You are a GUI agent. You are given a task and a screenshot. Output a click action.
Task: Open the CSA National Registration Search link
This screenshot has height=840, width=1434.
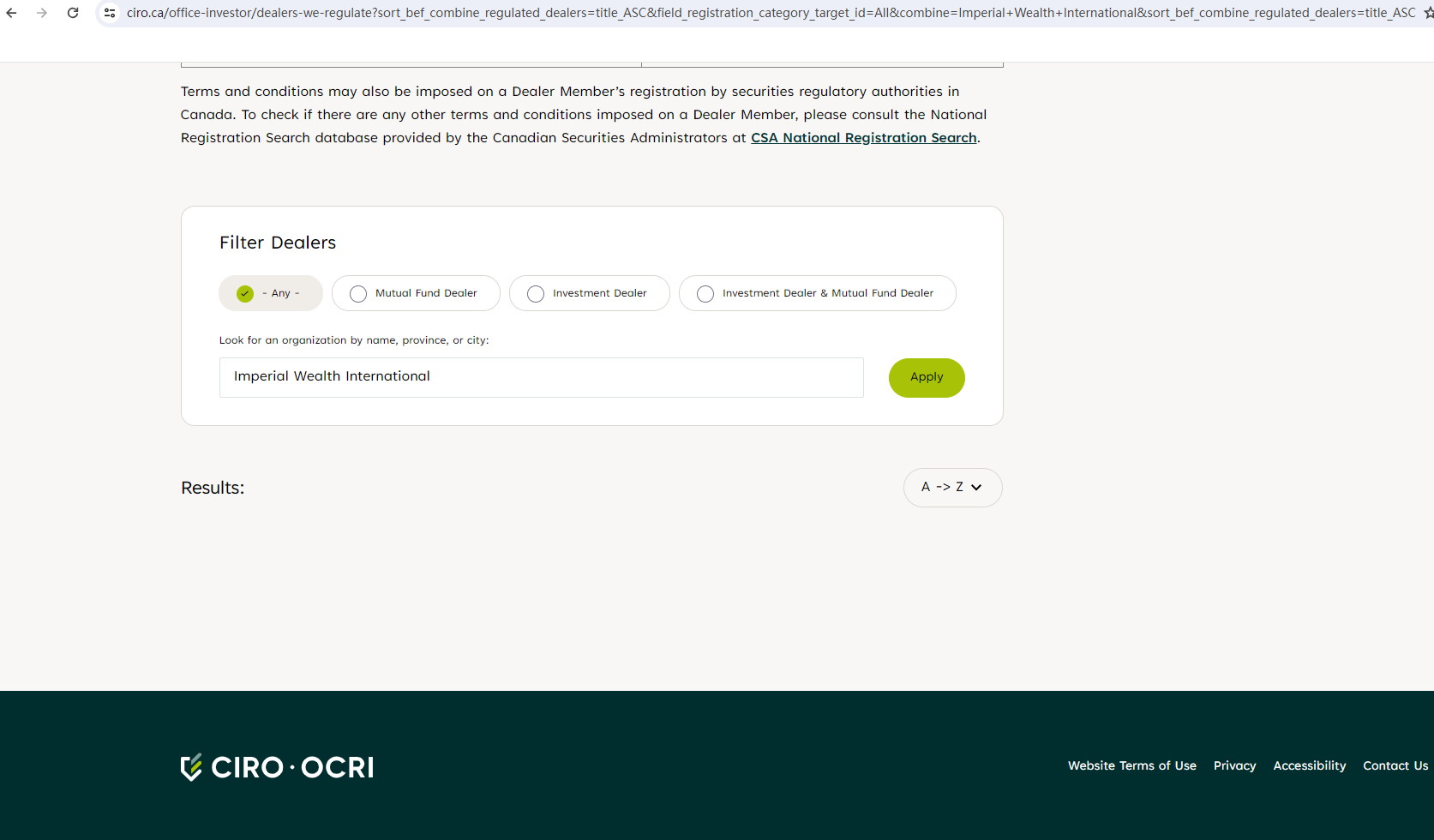point(864,138)
